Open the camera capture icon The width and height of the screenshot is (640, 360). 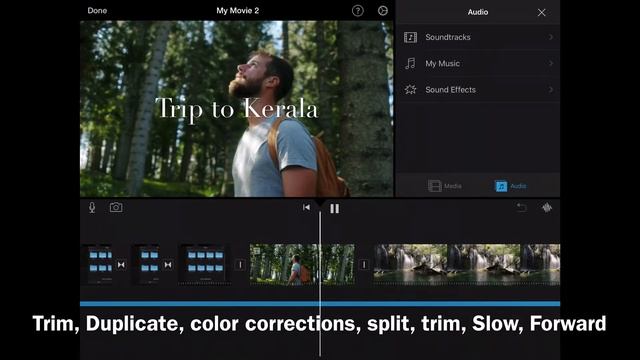(x=116, y=207)
